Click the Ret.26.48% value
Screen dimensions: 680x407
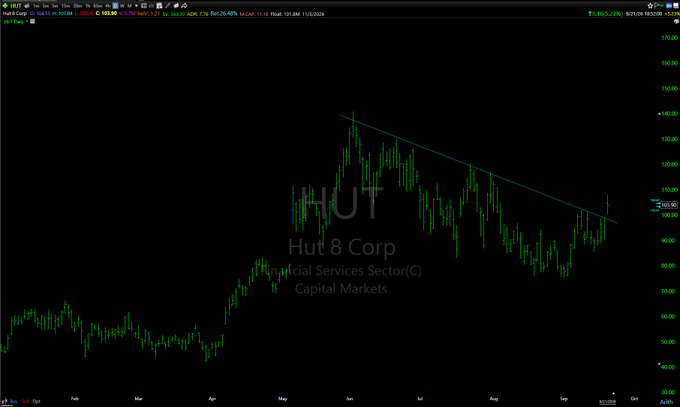pos(224,13)
